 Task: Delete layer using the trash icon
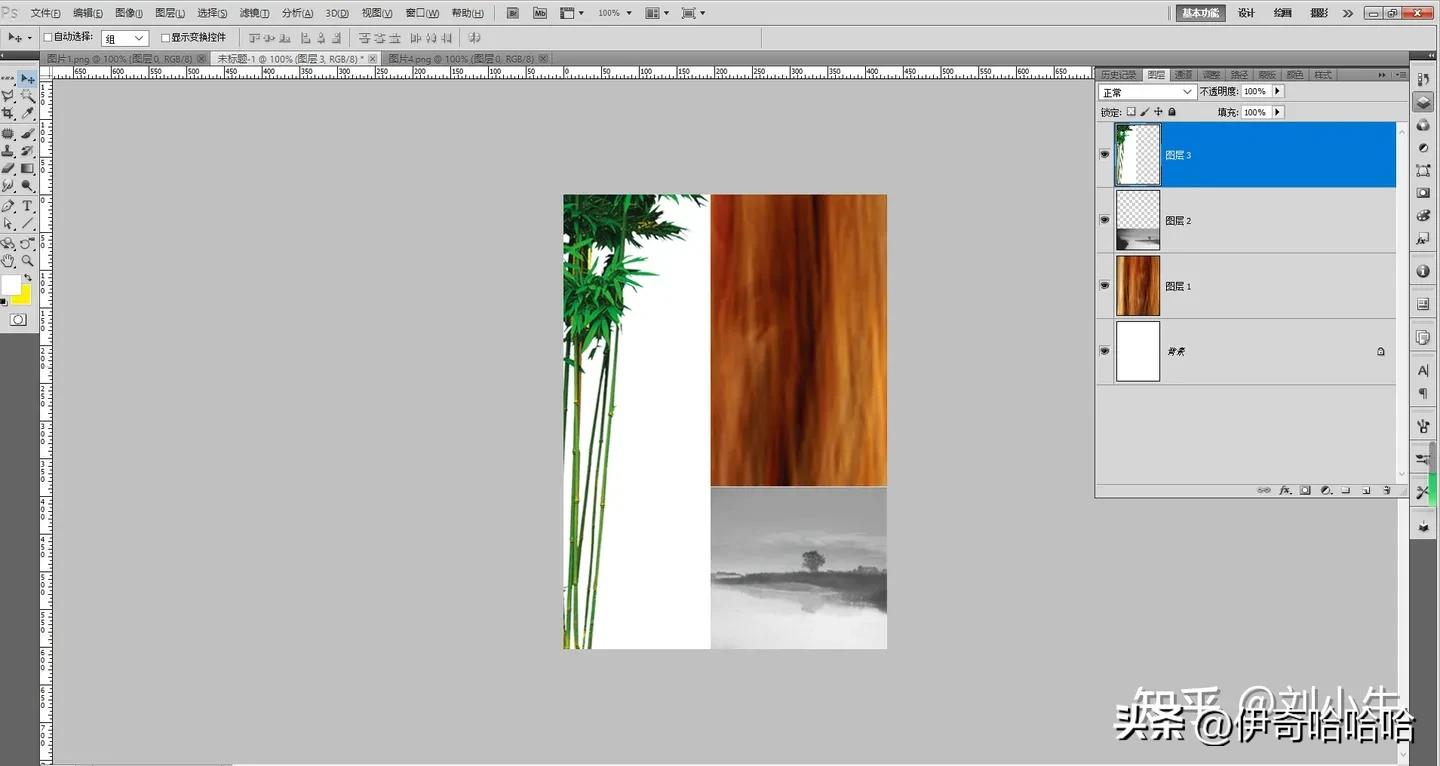(x=1386, y=491)
